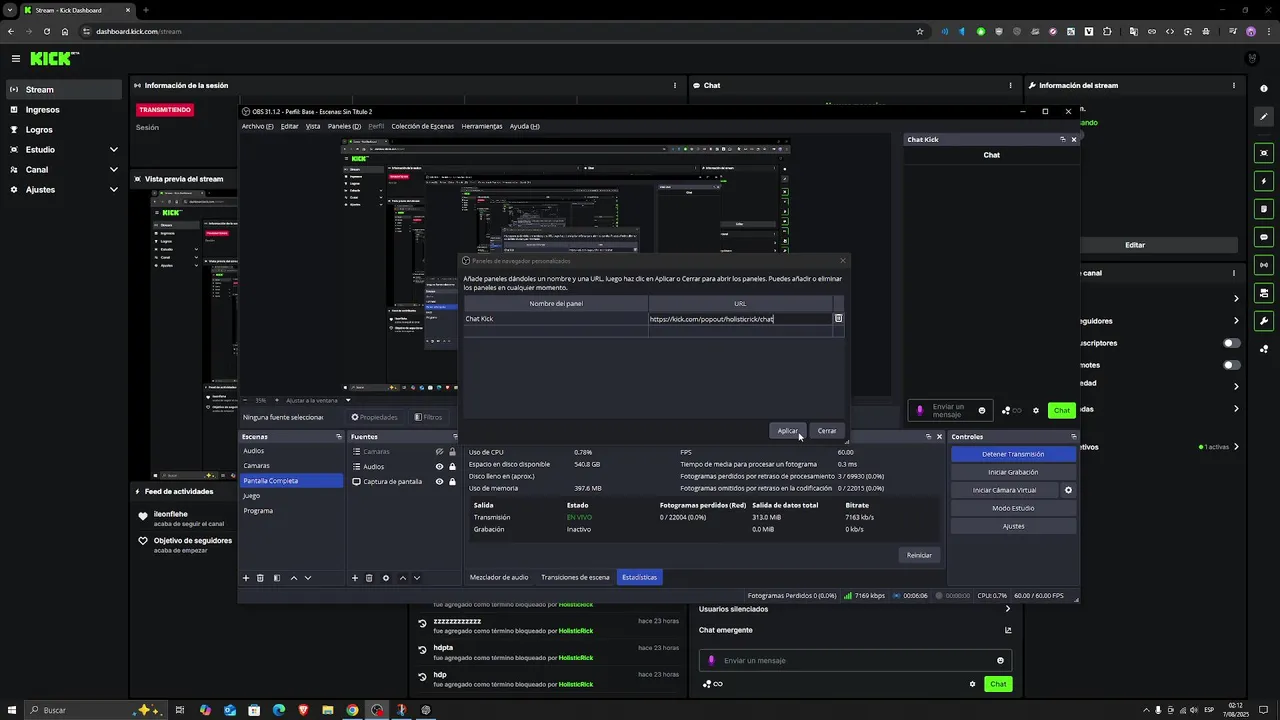Viewport: 1280px width, 720px height.
Task: Switch to Mezclador de audio tab
Action: pyautogui.click(x=499, y=577)
